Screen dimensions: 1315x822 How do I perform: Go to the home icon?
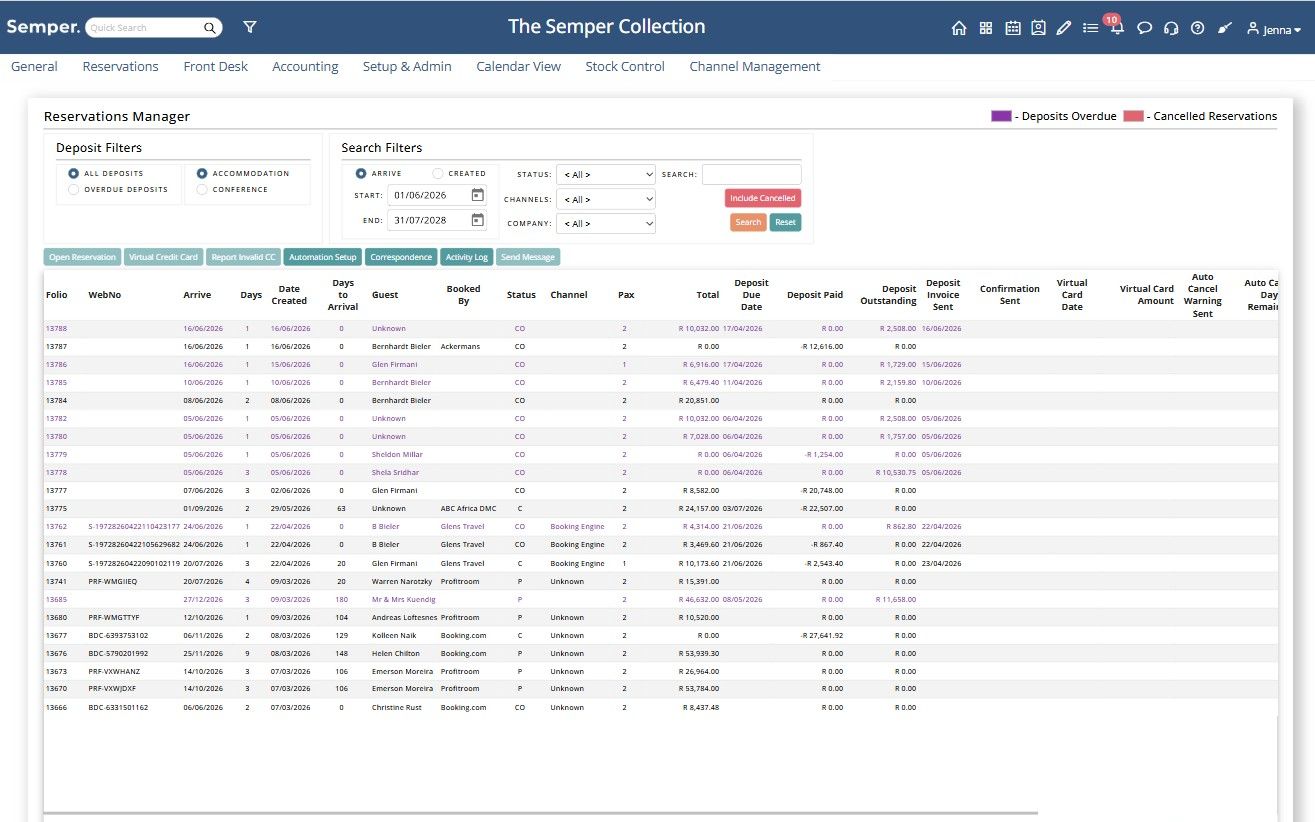[959, 28]
